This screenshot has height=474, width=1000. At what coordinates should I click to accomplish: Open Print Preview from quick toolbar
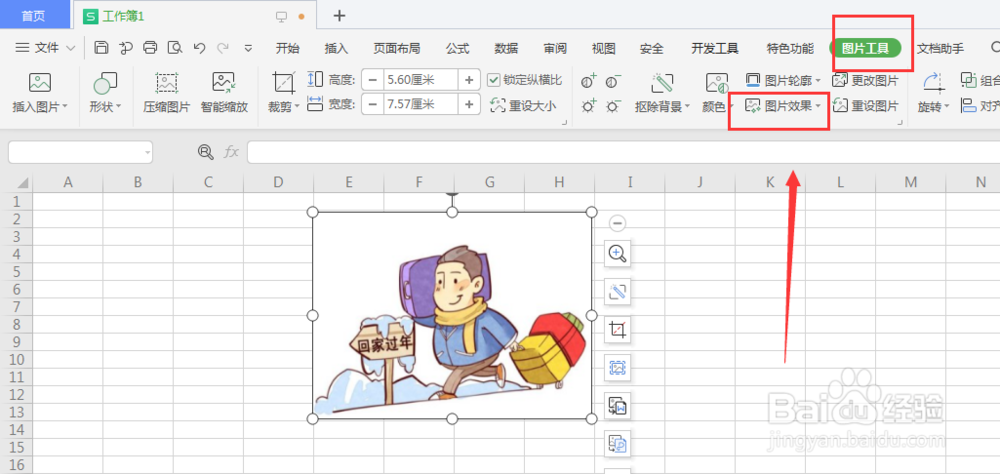[x=175, y=47]
